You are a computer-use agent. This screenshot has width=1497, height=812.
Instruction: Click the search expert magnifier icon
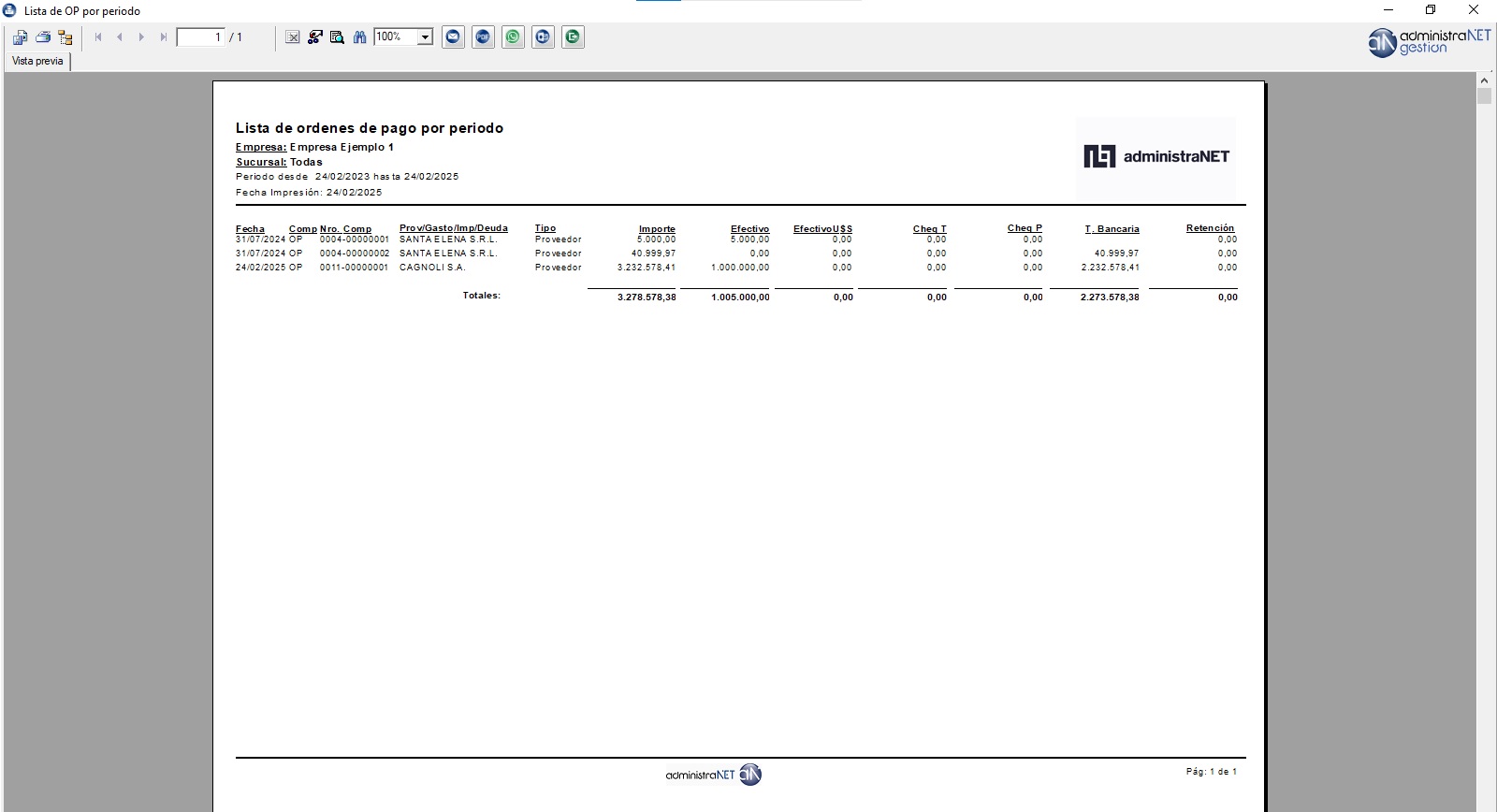pyautogui.click(x=337, y=37)
